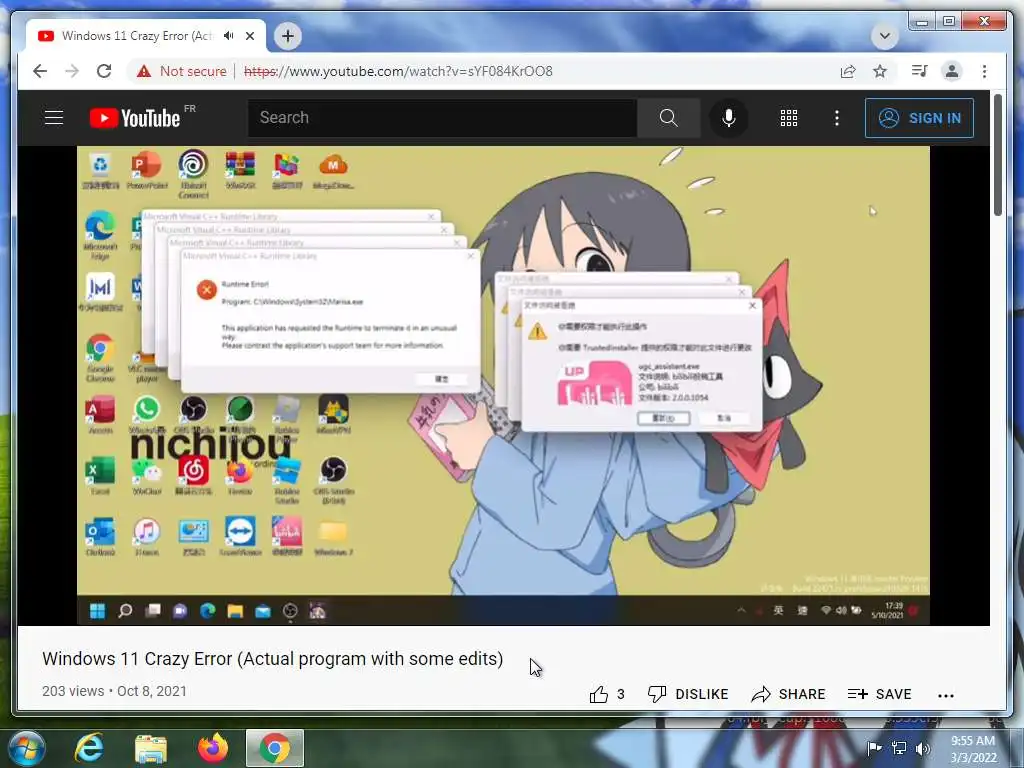The height and width of the screenshot is (768, 1024).
Task: Open the Chrome profile avatar
Action: coord(952,71)
